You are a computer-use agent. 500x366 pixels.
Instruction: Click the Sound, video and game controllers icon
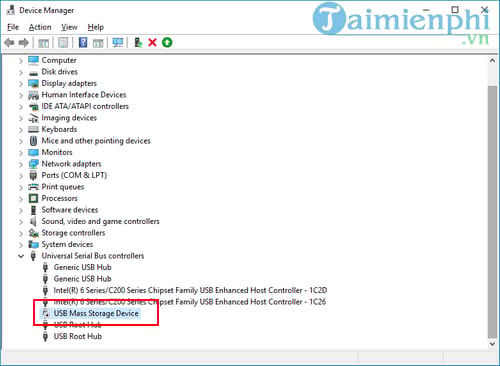[33, 221]
